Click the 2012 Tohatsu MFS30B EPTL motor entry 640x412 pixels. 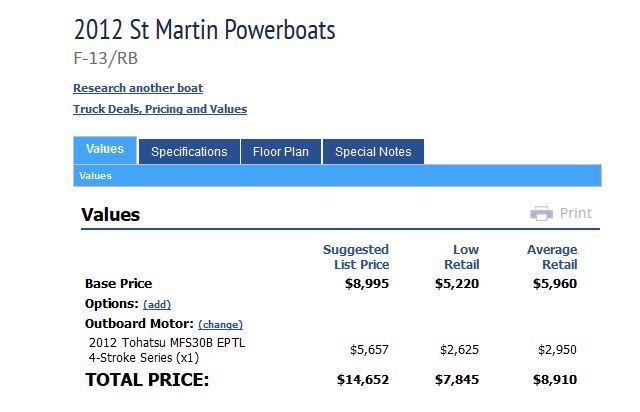tap(167, 350)
